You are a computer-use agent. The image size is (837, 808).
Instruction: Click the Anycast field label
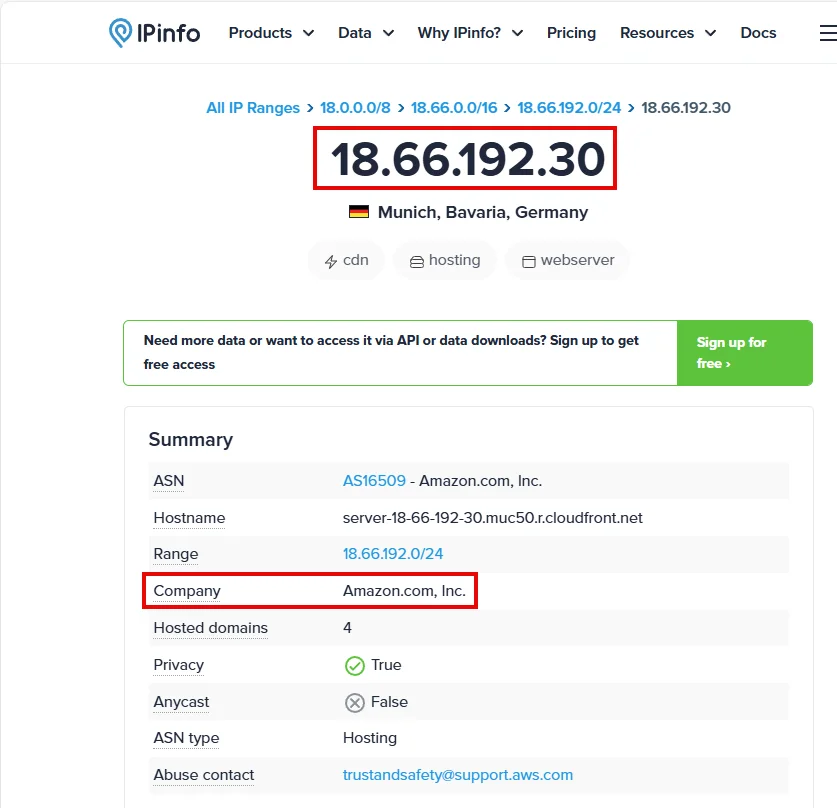[x=181, y=702]
